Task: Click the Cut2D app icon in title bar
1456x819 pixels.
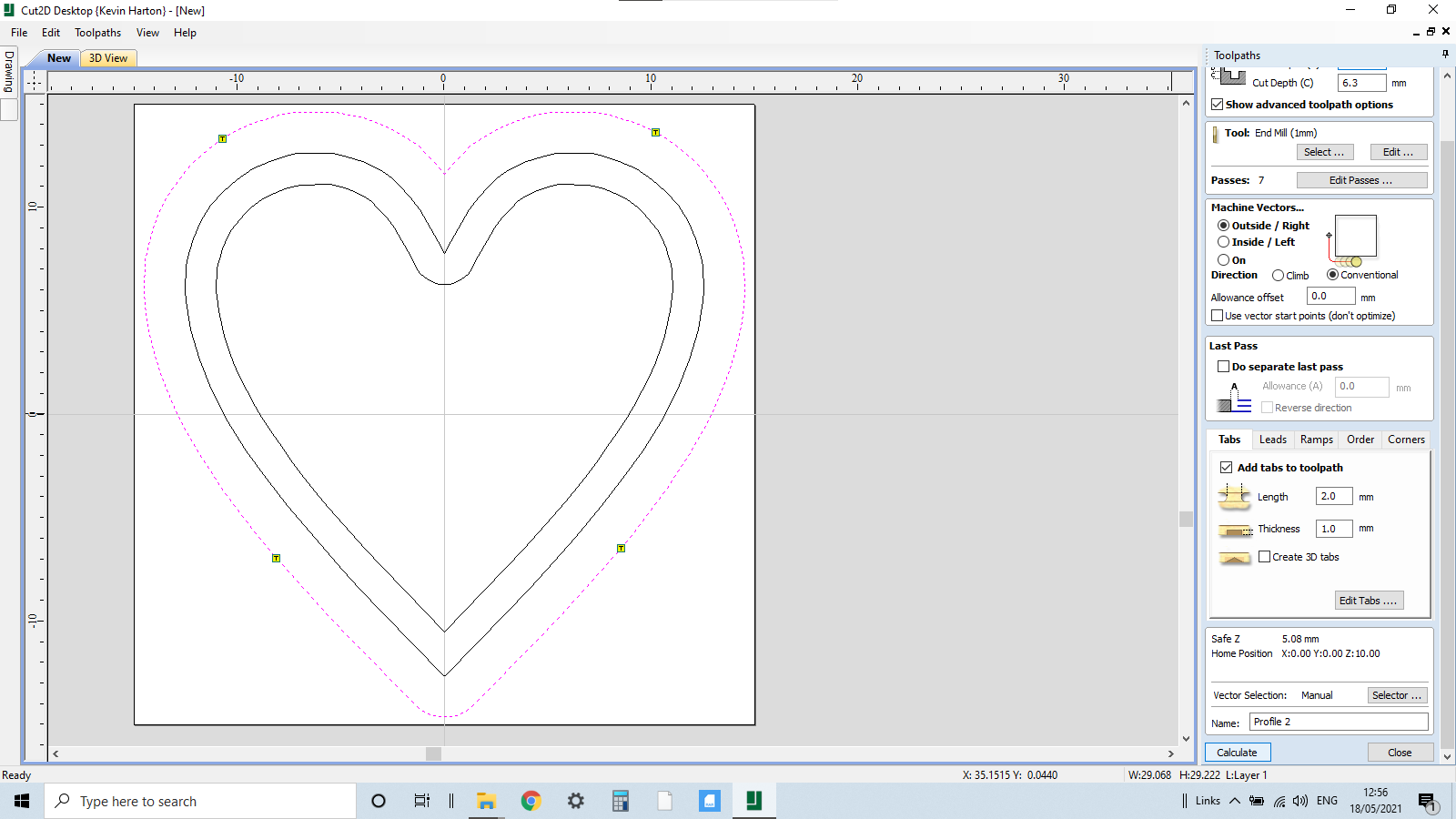Action: pyautogui.click(x=9, y=10)
